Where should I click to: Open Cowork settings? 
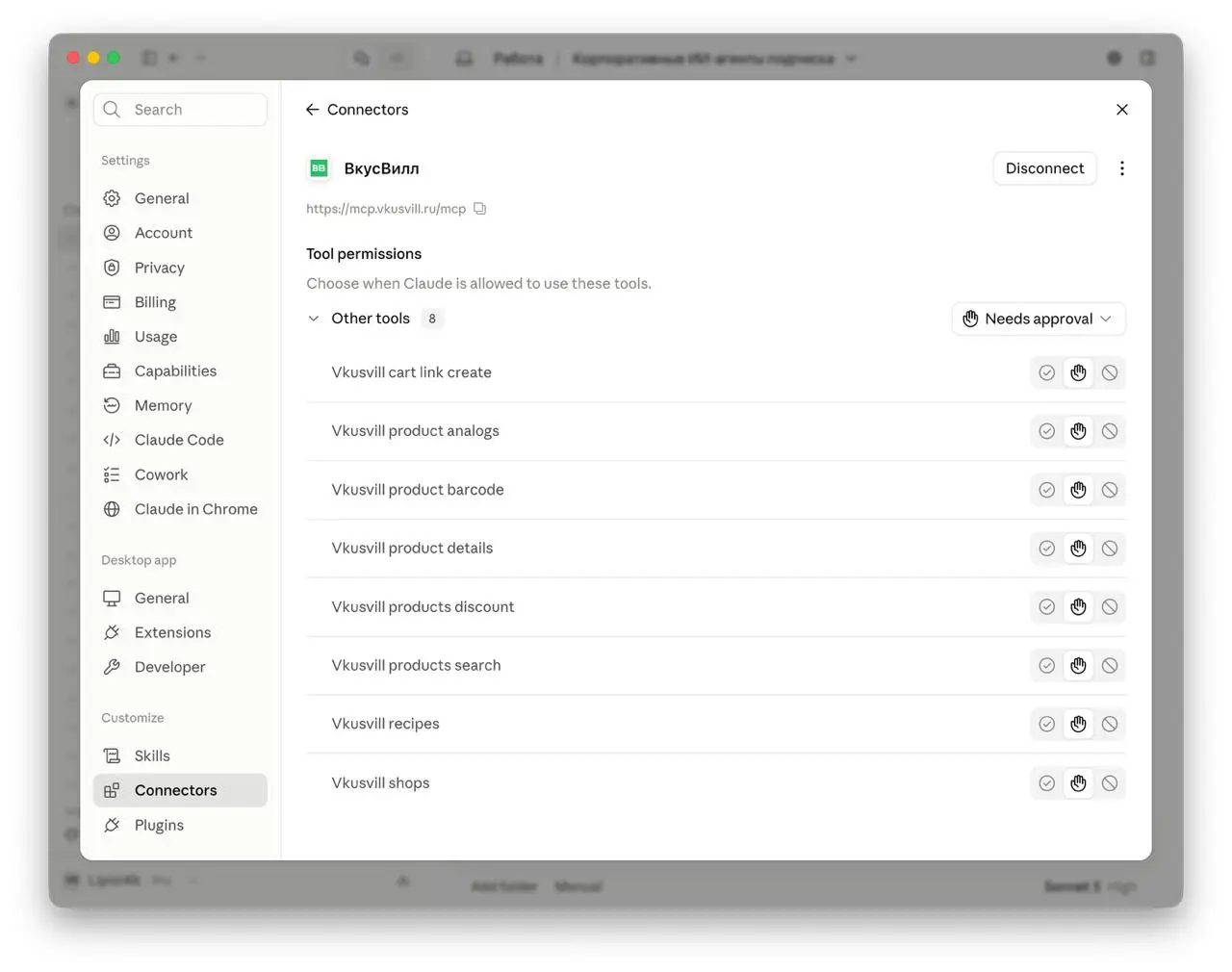(180, 474)
